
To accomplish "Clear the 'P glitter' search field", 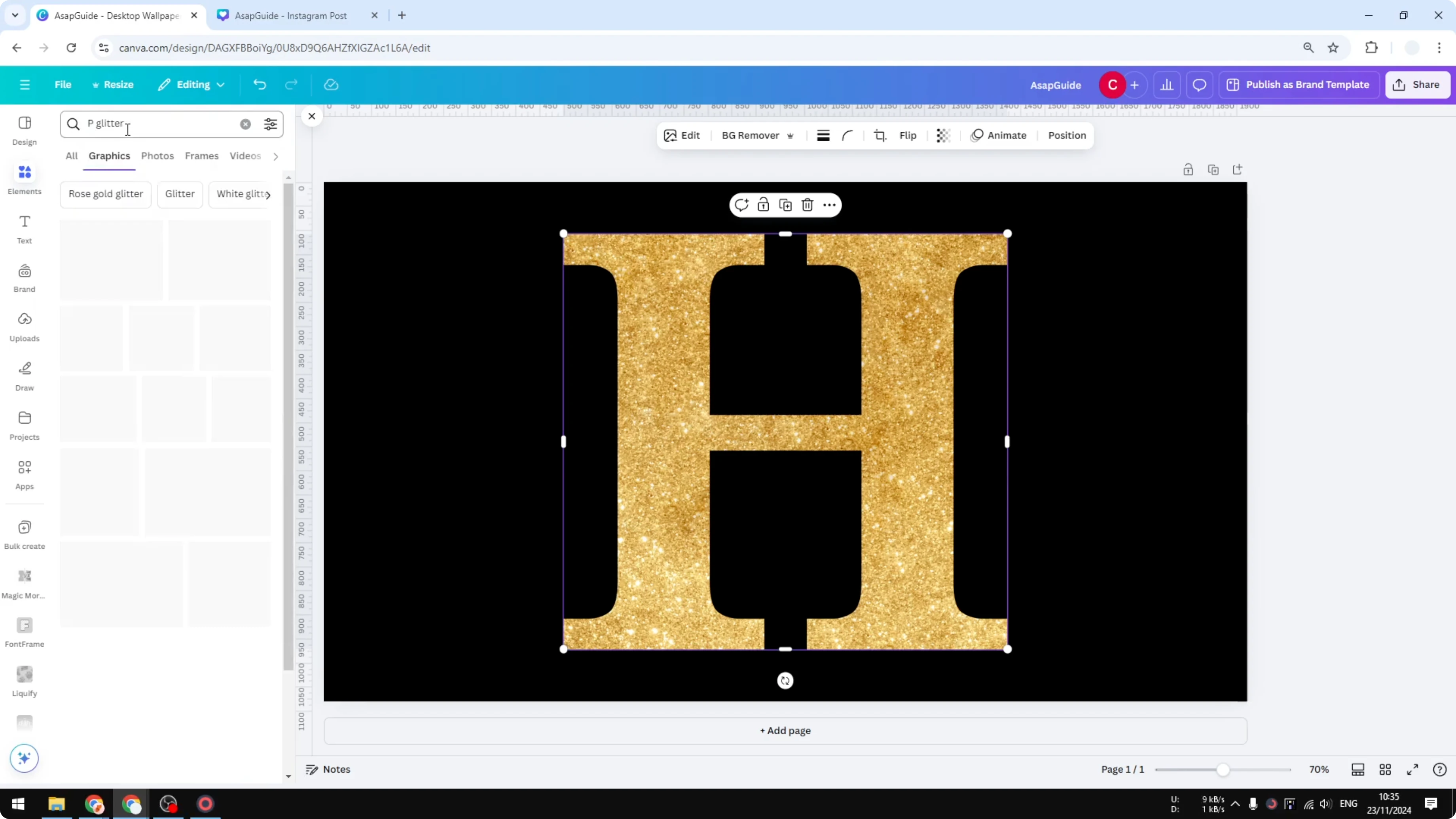I will click(245, 124).
